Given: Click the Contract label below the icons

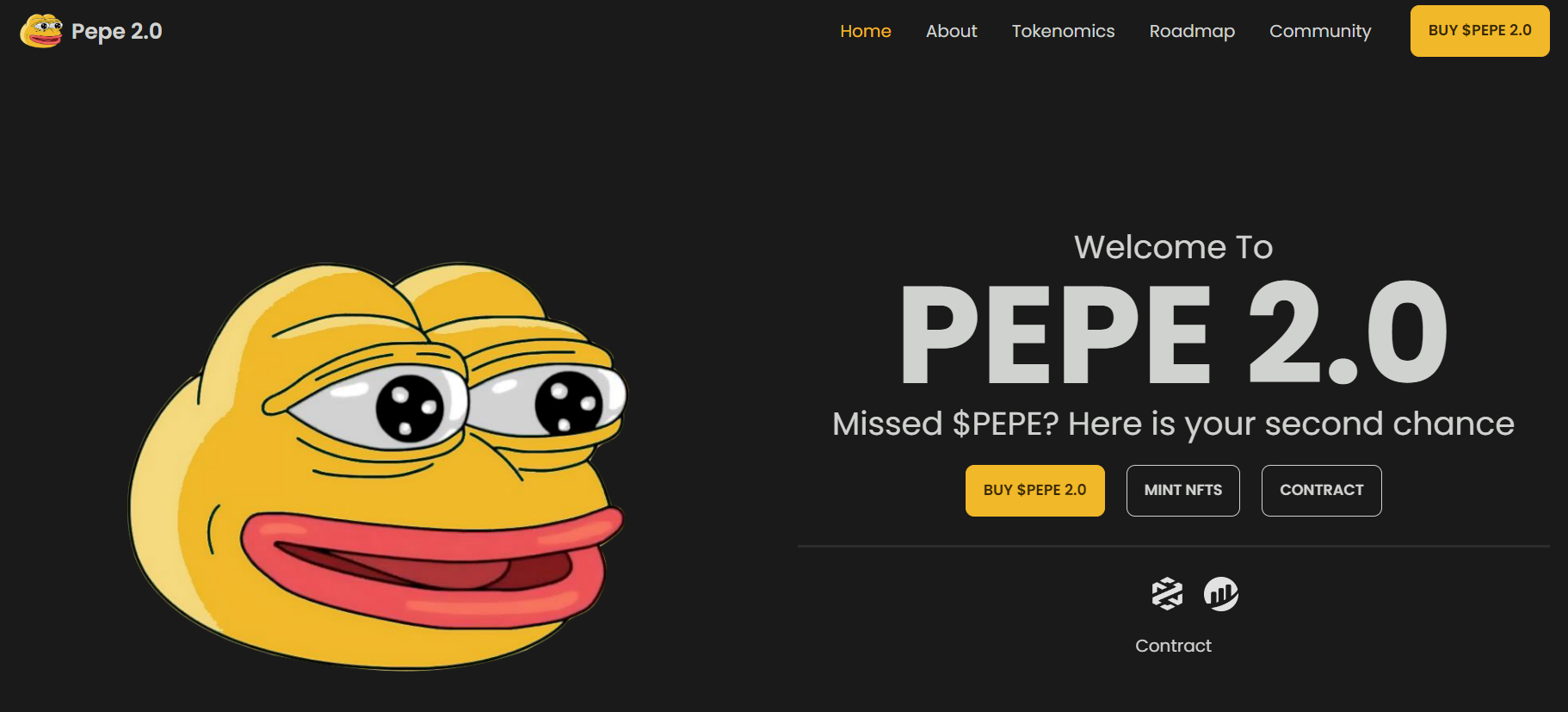Looking at the screenshot, I should point(1173,646).
